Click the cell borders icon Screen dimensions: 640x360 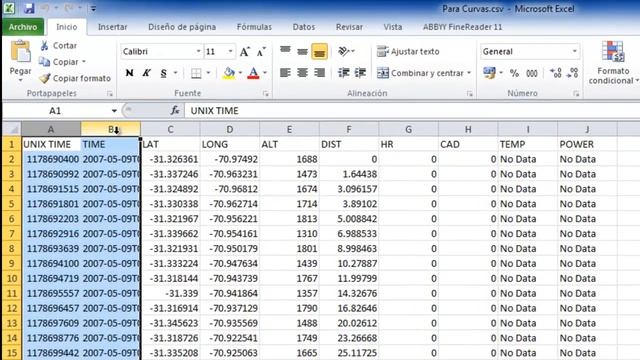pyautogui.click(x=196, y=73)
